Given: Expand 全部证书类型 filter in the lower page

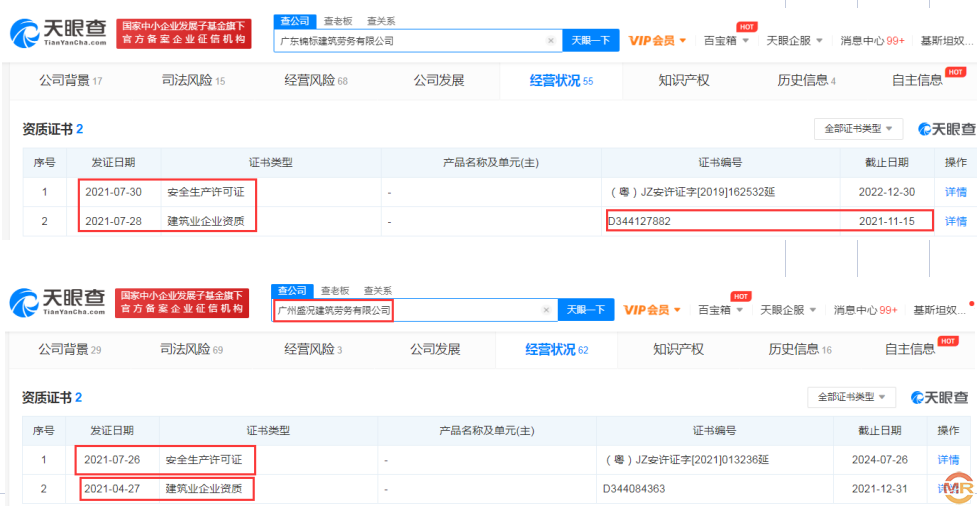Looking at the screenshot, I should click(x=852, y=397).
